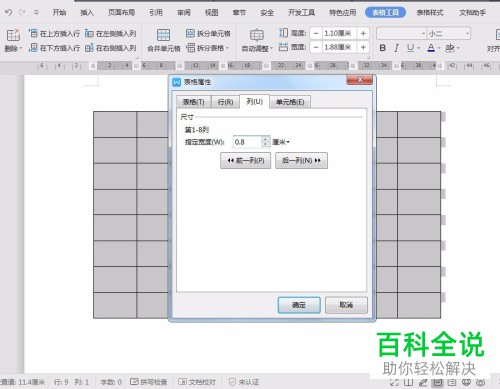Screen dimensions: 500x389
Task: Click 文档校对 in the status bar
Action: point(197,382)
